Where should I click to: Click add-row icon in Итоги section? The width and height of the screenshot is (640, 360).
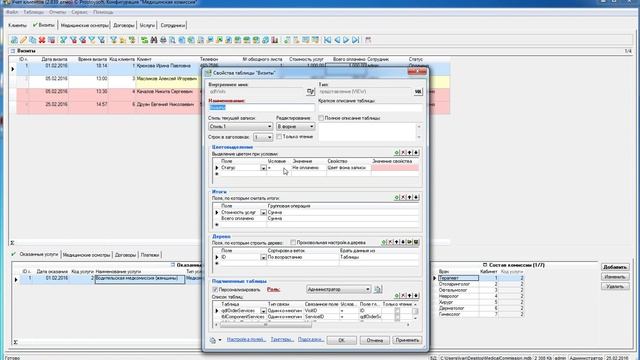point(396,197)
